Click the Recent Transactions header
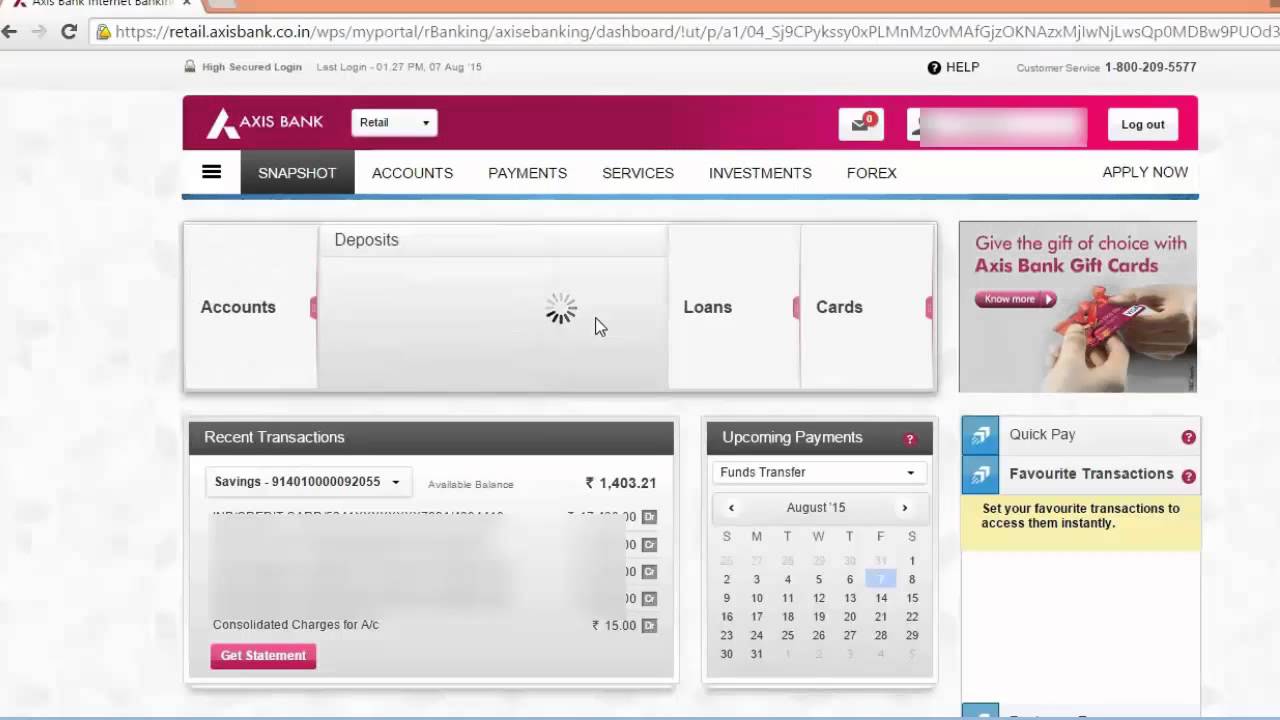 pos(431,438)
